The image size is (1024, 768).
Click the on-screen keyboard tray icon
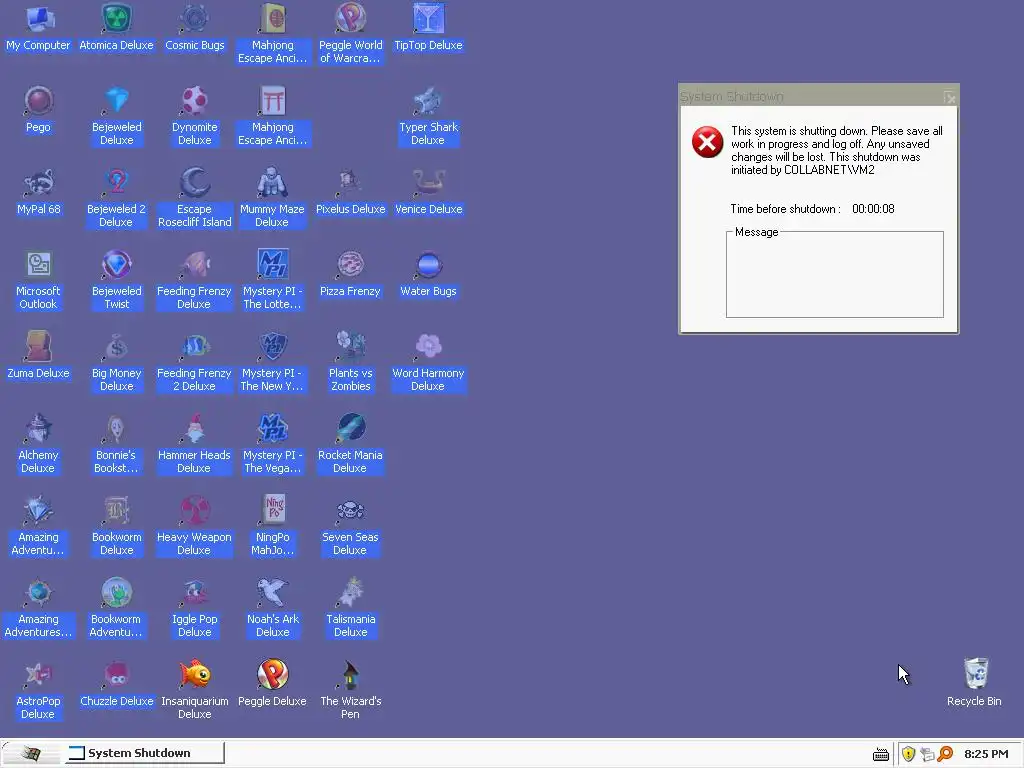880,755
